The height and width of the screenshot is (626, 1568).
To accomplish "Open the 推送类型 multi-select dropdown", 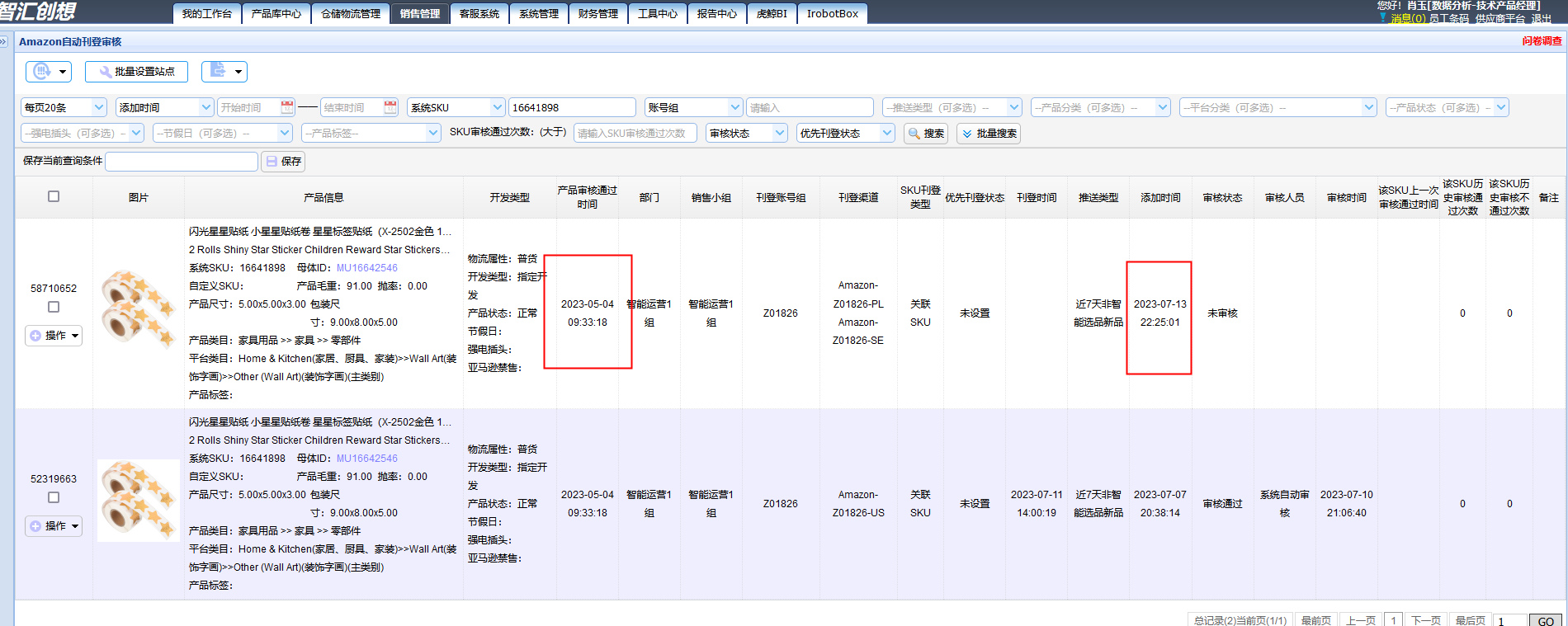I will [952, 107].
